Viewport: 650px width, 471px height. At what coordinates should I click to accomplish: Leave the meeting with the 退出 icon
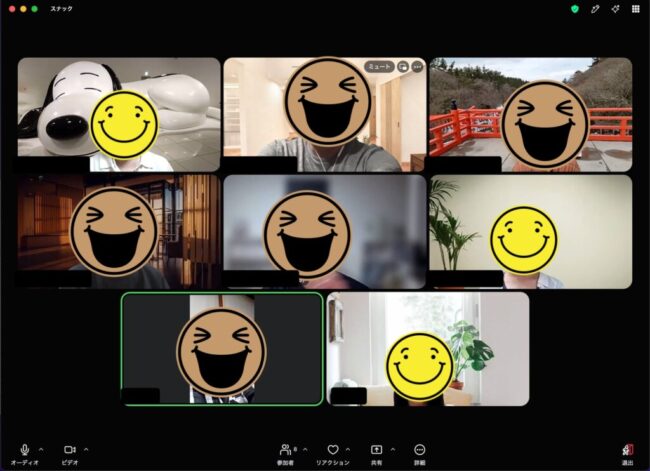[627, 450]
